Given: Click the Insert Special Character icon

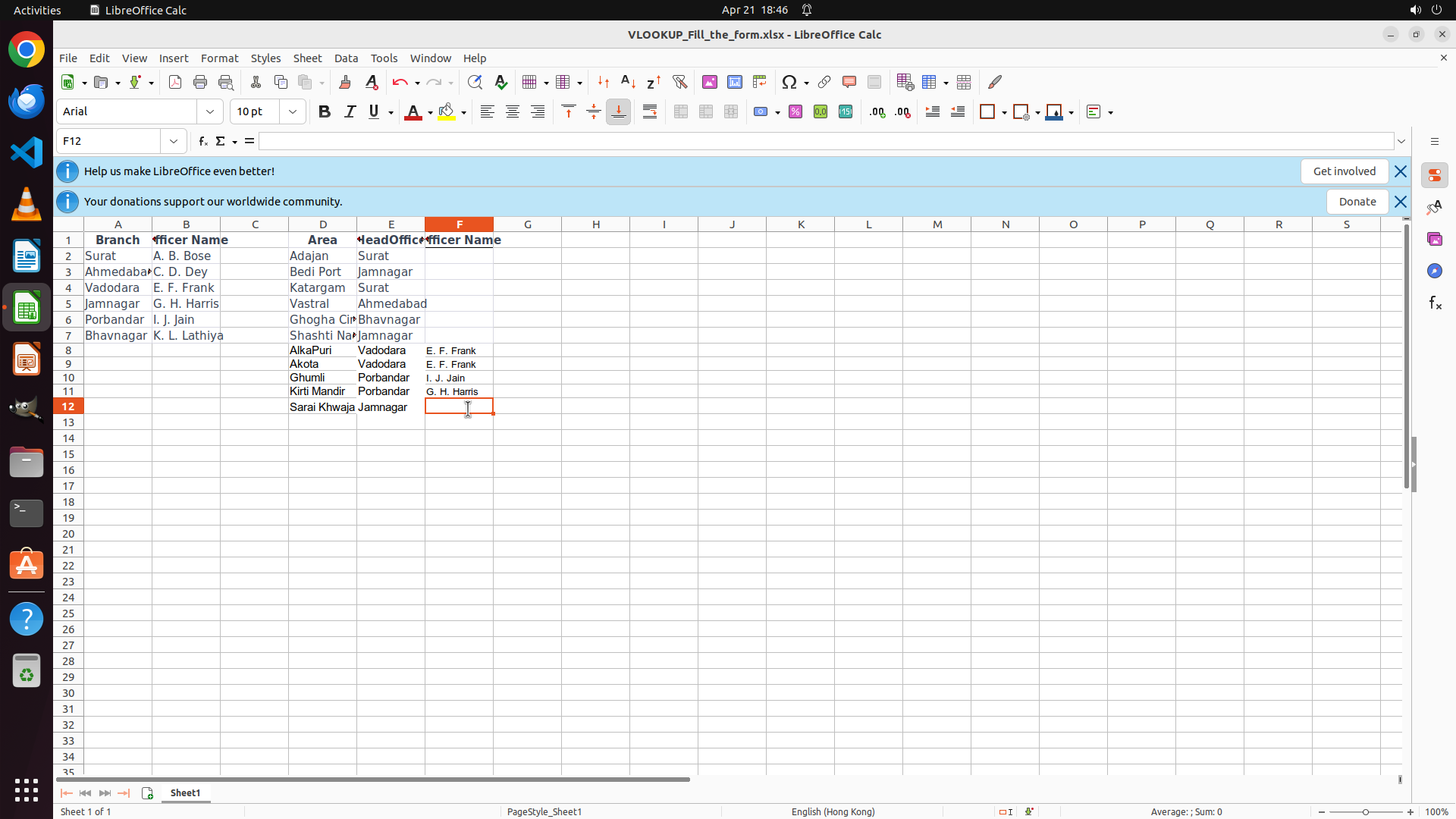Looking at the screenshot, I should point(789,82).
